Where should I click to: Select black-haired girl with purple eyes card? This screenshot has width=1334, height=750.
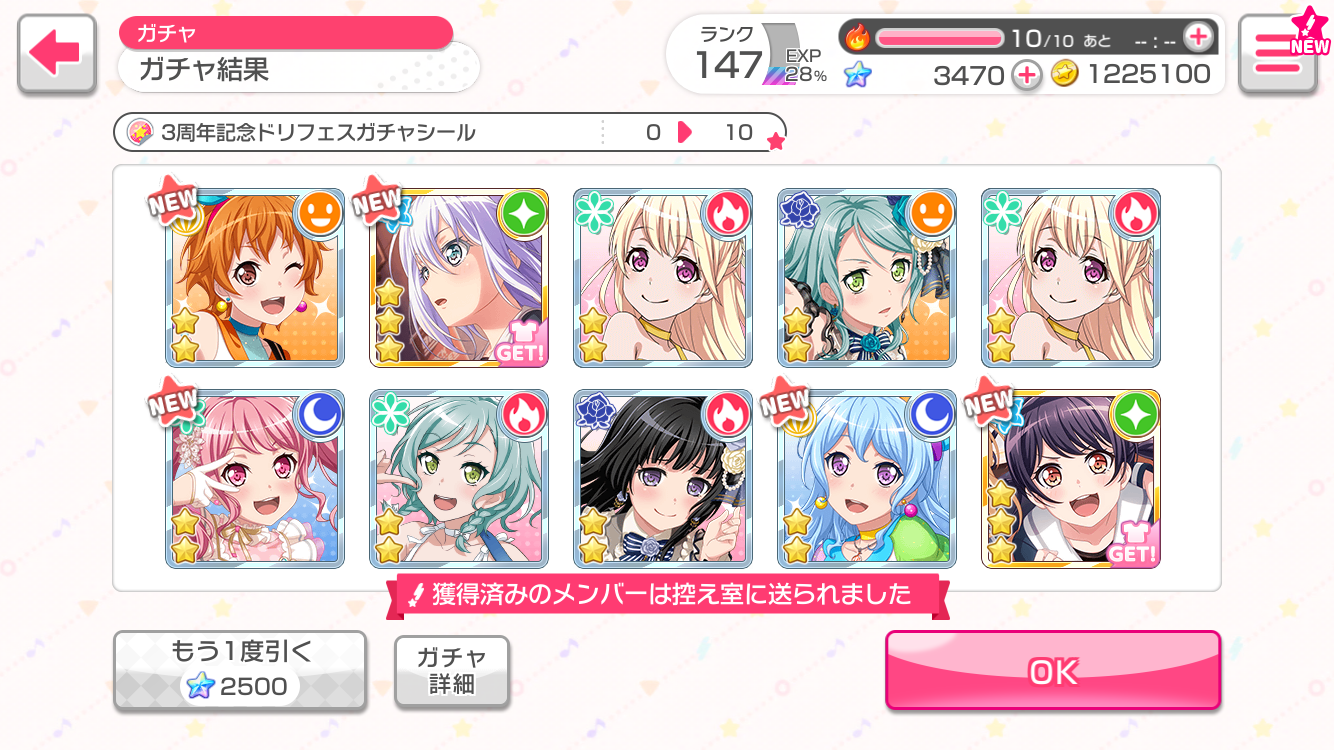(663, 479)
